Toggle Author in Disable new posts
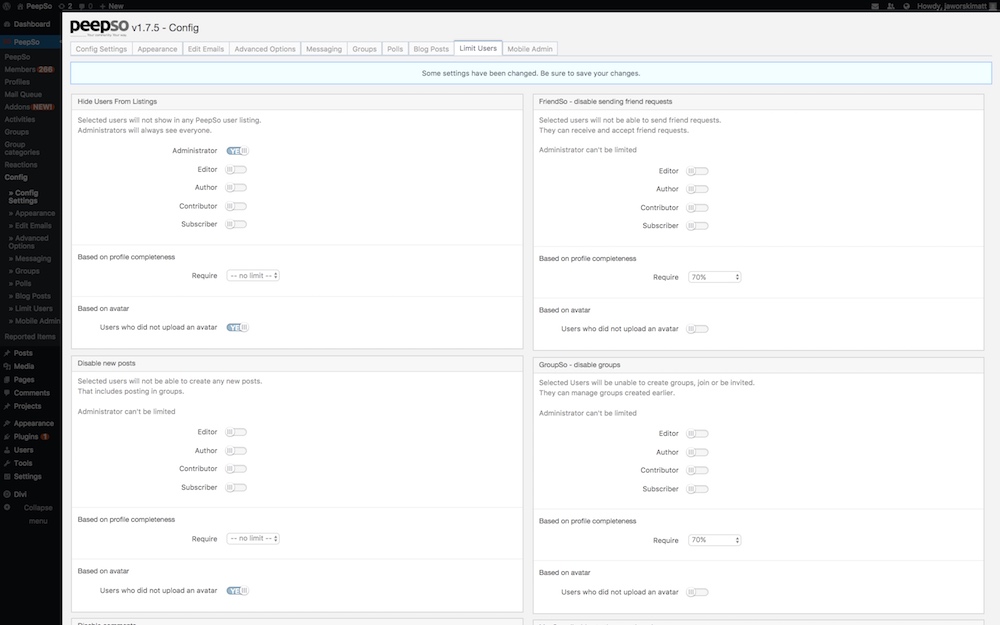Image resolution: width=1000 pixels, height=625 pixels. pos(236,451)
